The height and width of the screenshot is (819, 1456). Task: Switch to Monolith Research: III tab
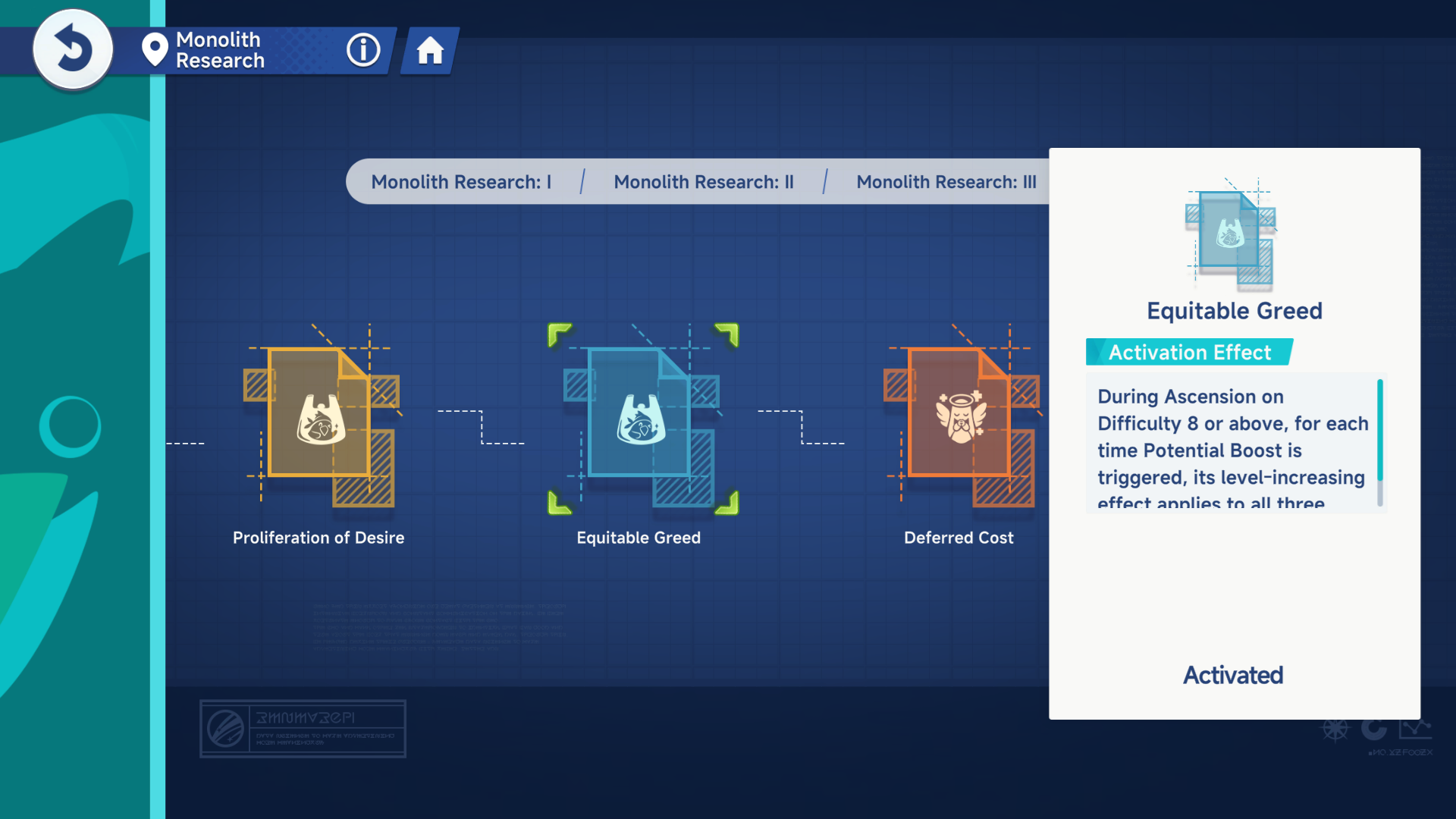click(946, 182)
